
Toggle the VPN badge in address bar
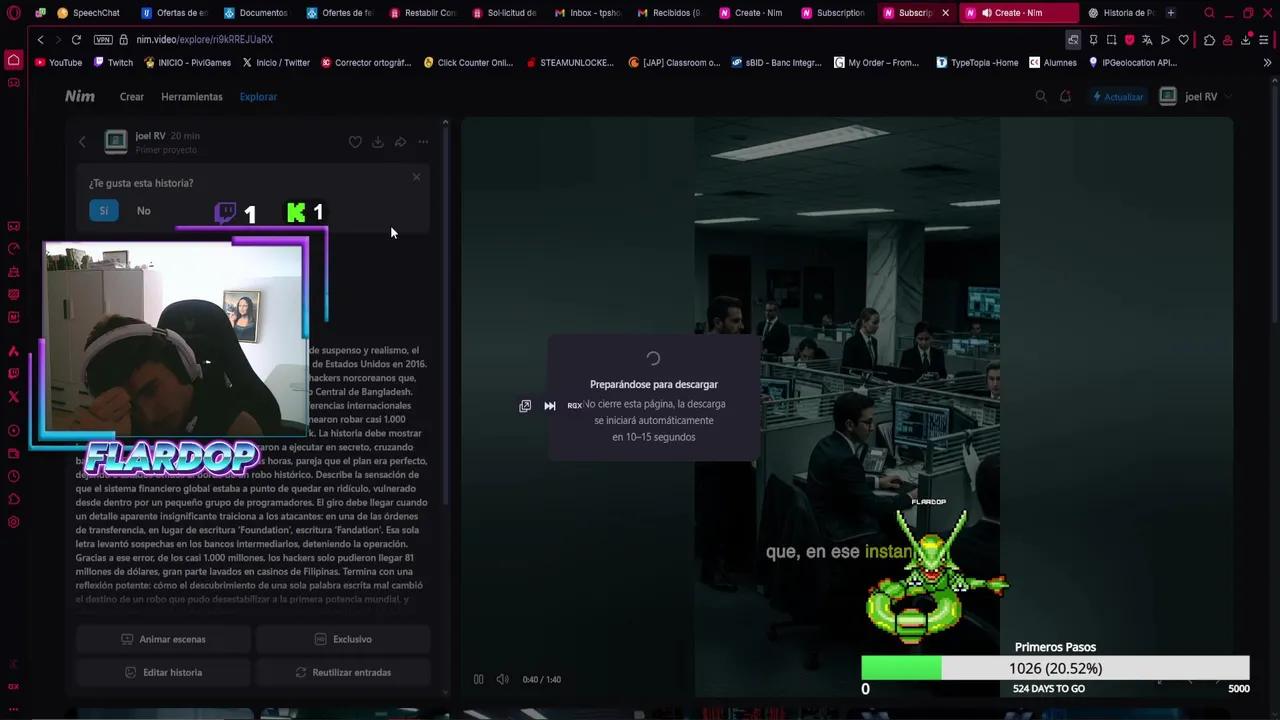point(103,40)
